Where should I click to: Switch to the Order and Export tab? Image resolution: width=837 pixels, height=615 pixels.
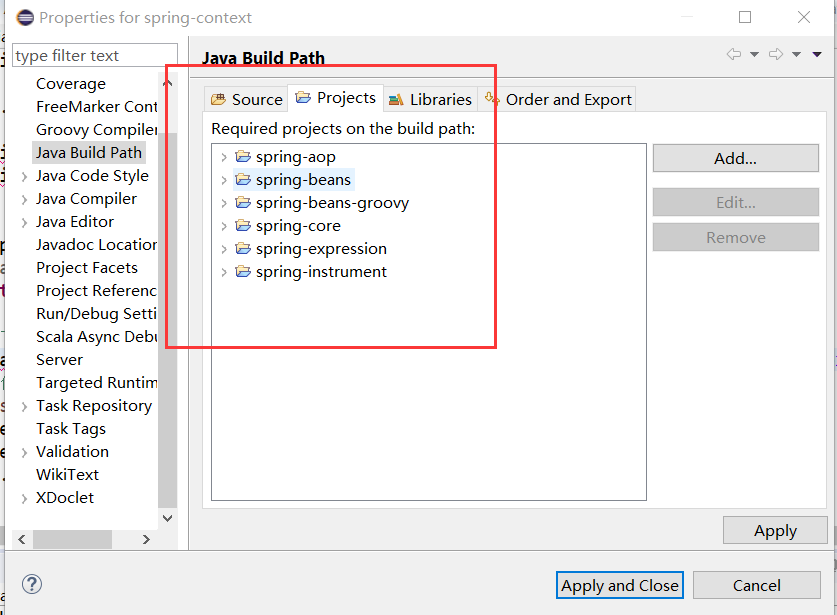(x=557, y=99)
